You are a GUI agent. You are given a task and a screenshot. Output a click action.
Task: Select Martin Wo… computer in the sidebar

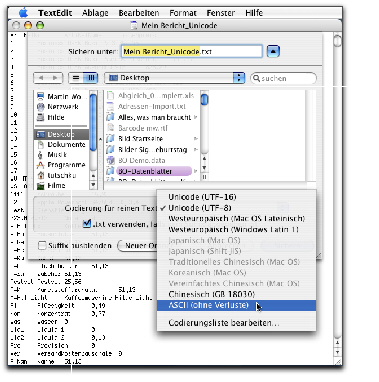point(60,97)
